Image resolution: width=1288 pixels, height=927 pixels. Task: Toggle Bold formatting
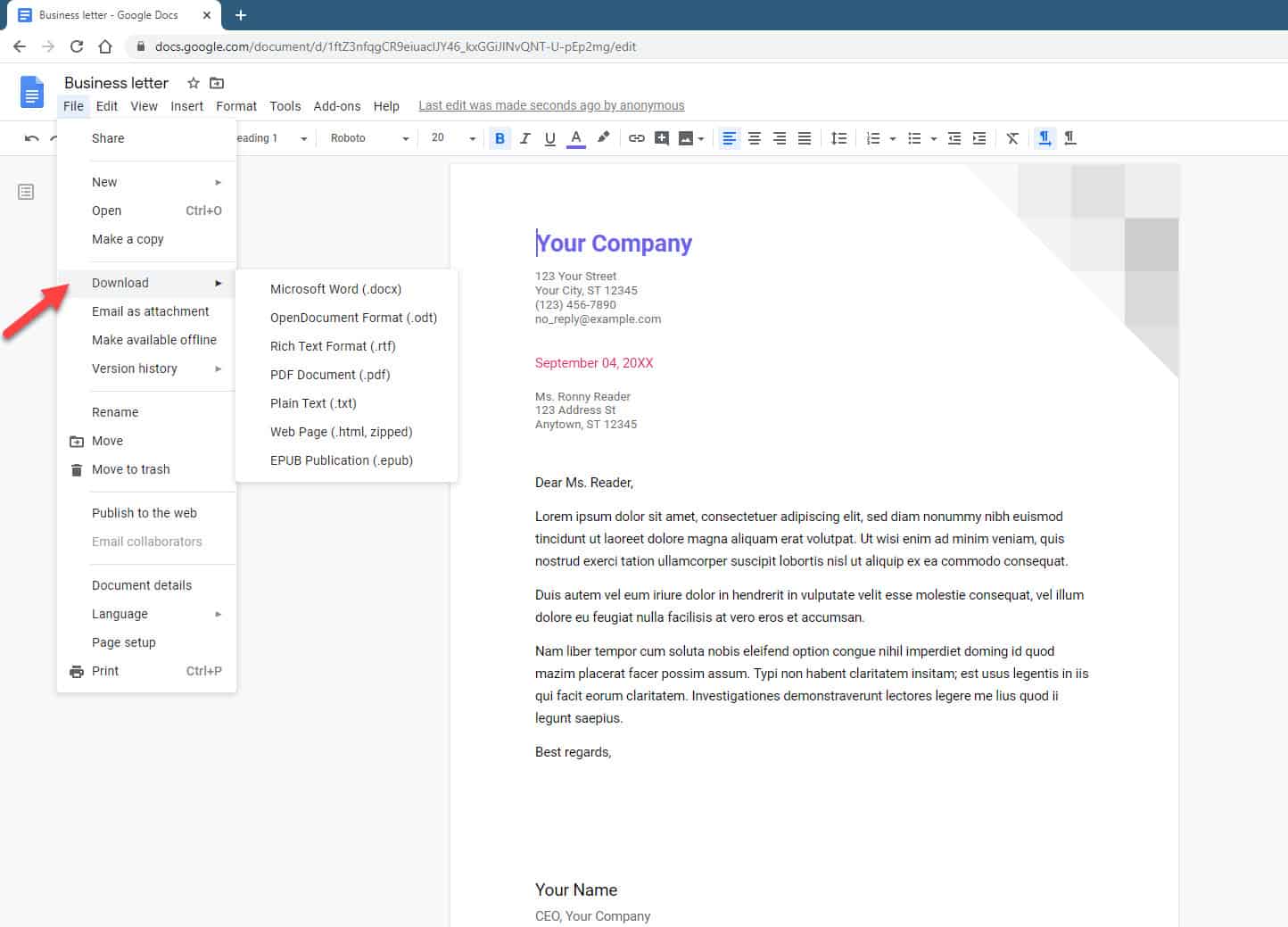coord(500,138)
